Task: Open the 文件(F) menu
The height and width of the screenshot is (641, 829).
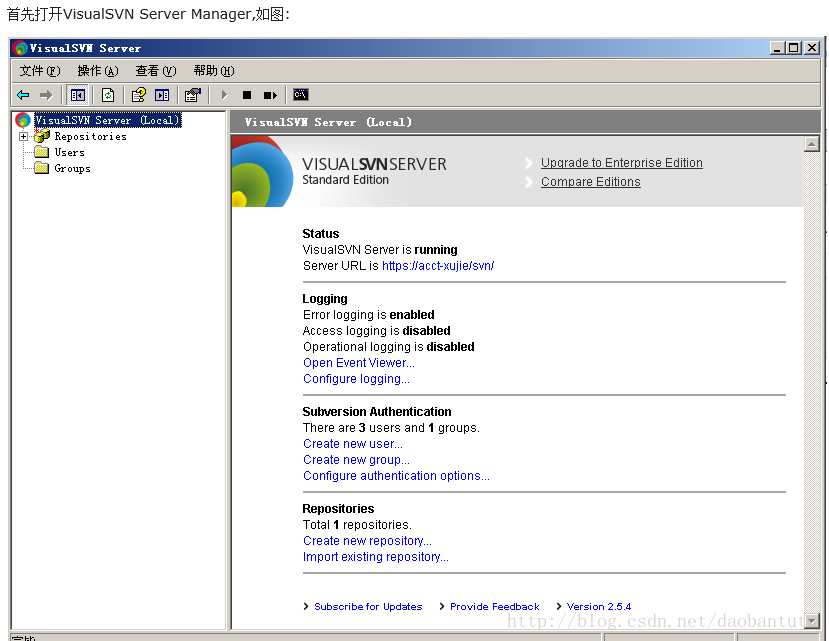Action: tap(40, 71)
